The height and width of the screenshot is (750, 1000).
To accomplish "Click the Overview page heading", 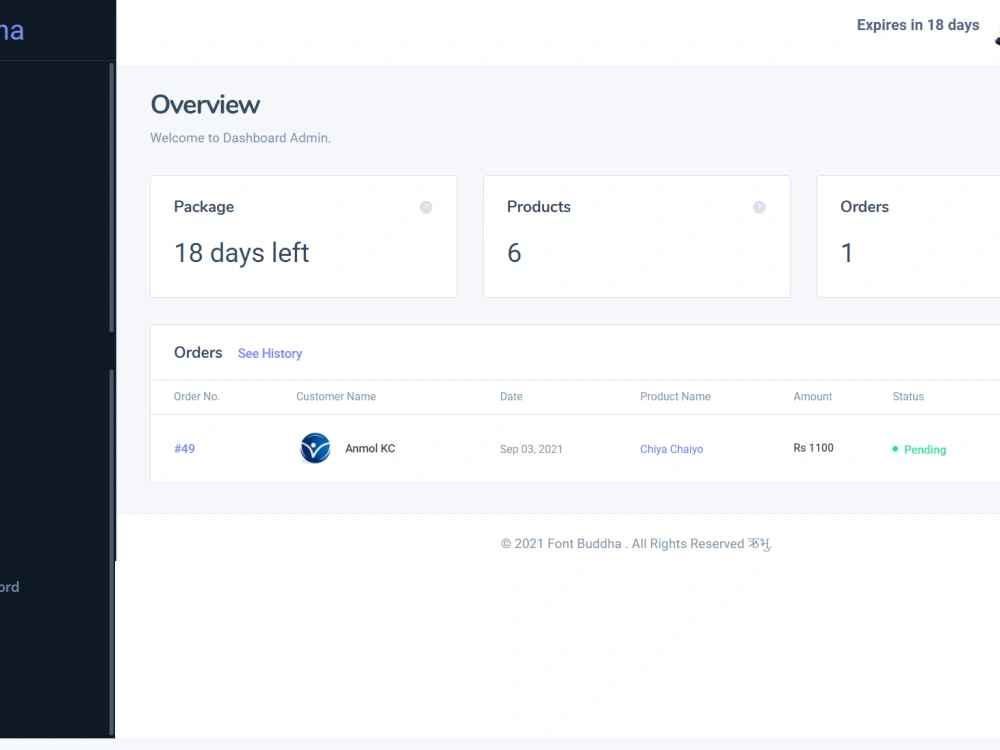I will point(205,105).
